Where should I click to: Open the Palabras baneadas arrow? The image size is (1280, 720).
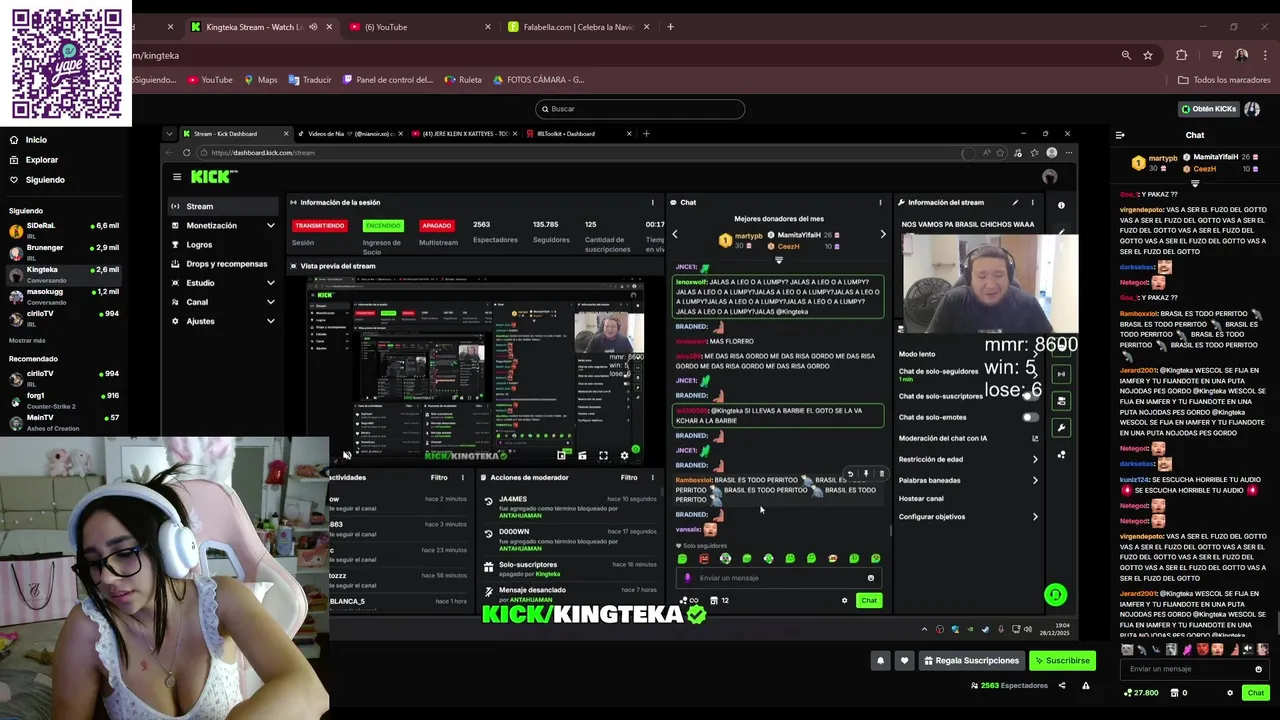[x=1035, y=480]
